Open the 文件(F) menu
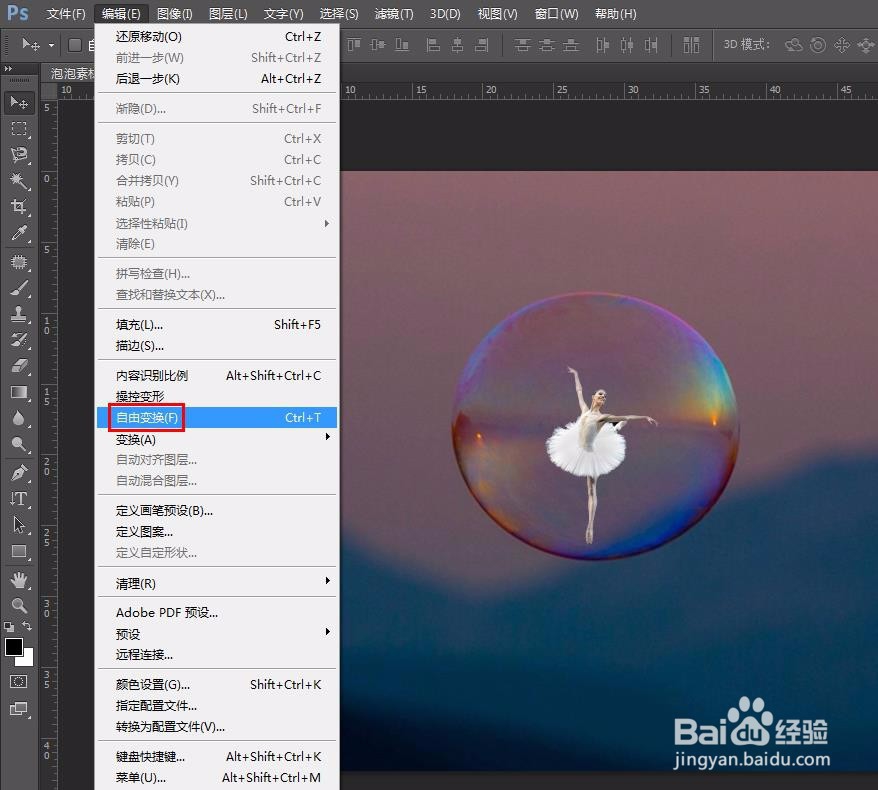 click(66, 13)
